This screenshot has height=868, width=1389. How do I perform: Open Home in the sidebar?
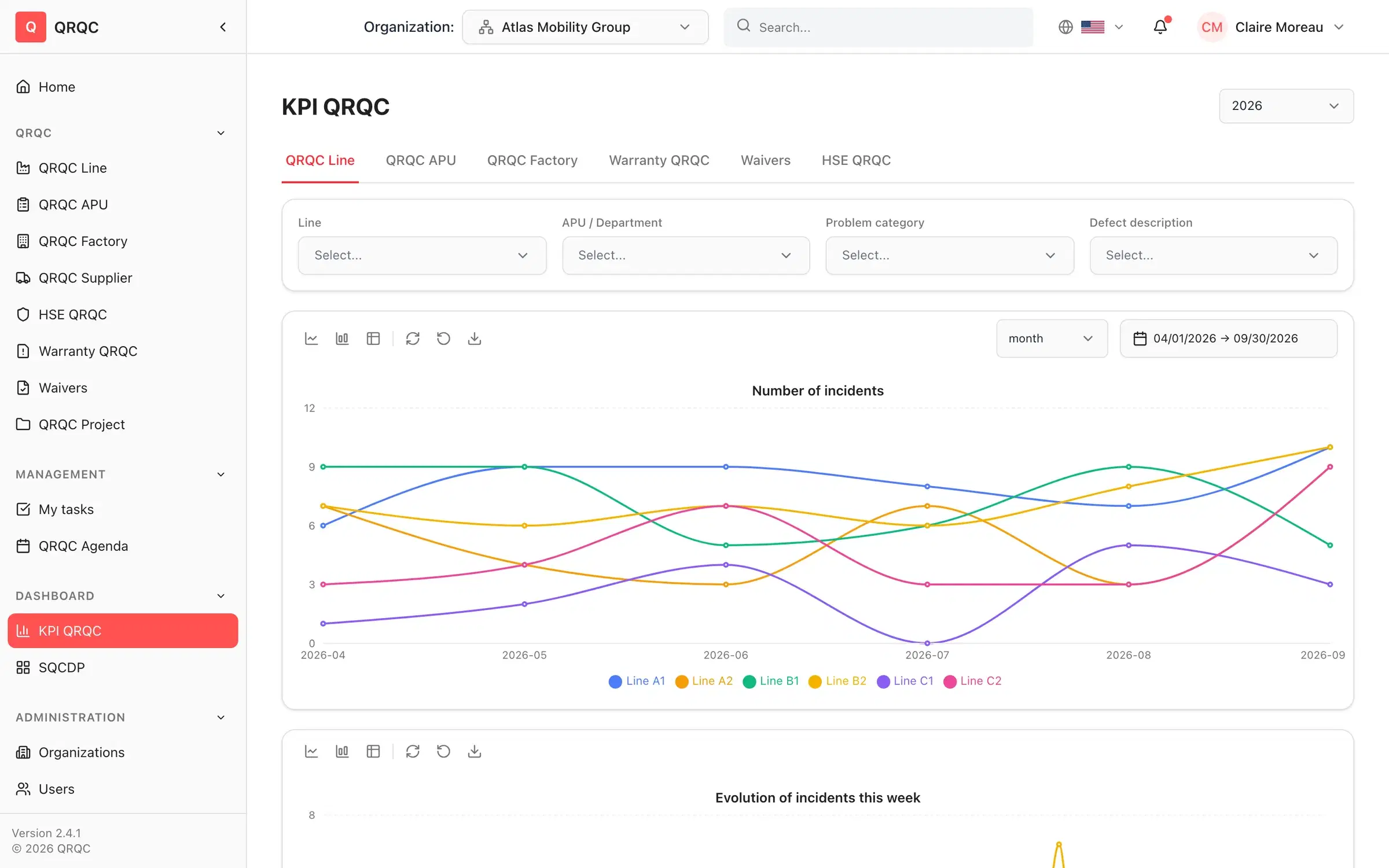pos(123,87)
